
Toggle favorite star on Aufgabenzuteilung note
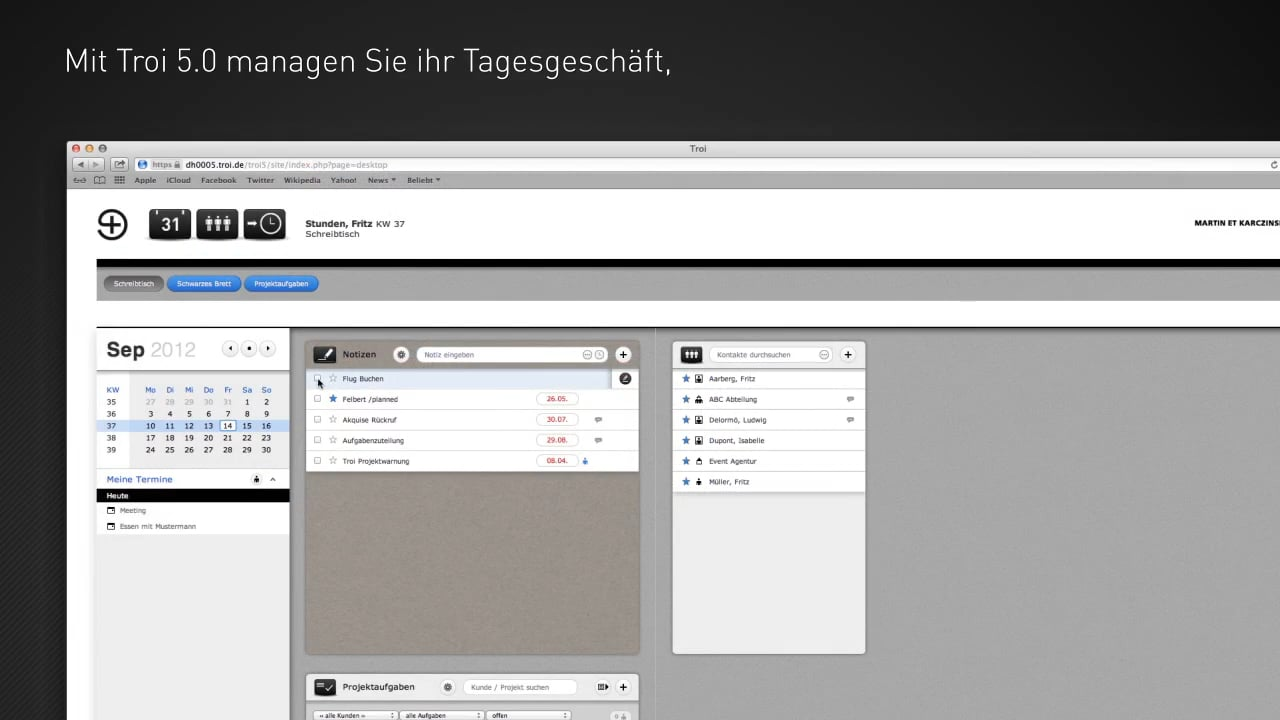[x=333, y=440]
